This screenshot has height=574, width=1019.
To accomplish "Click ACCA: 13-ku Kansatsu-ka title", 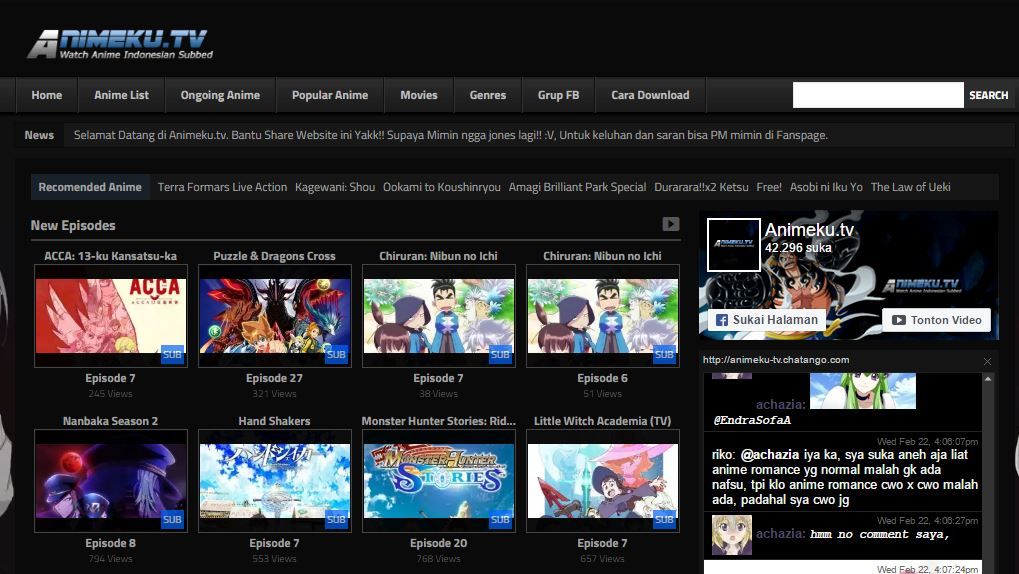I will pyautogui.click(x=110, y=256).
